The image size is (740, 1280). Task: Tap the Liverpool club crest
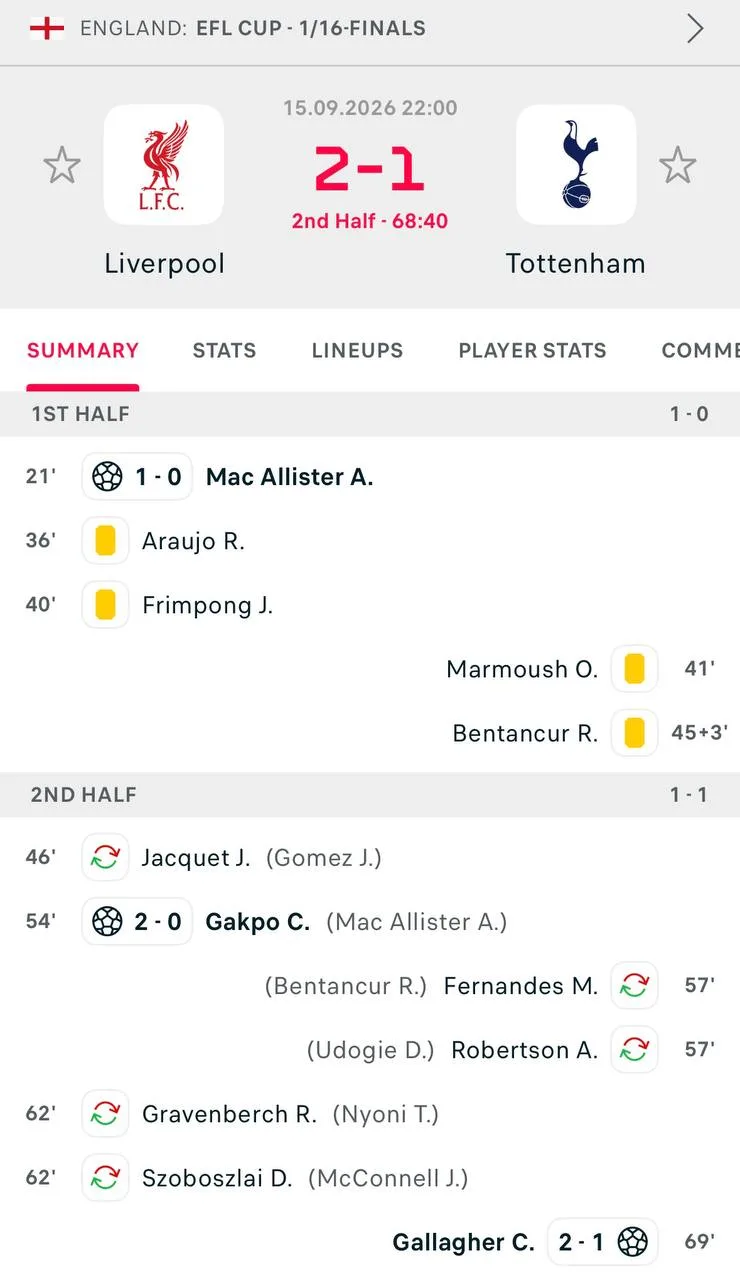point(164,165)
